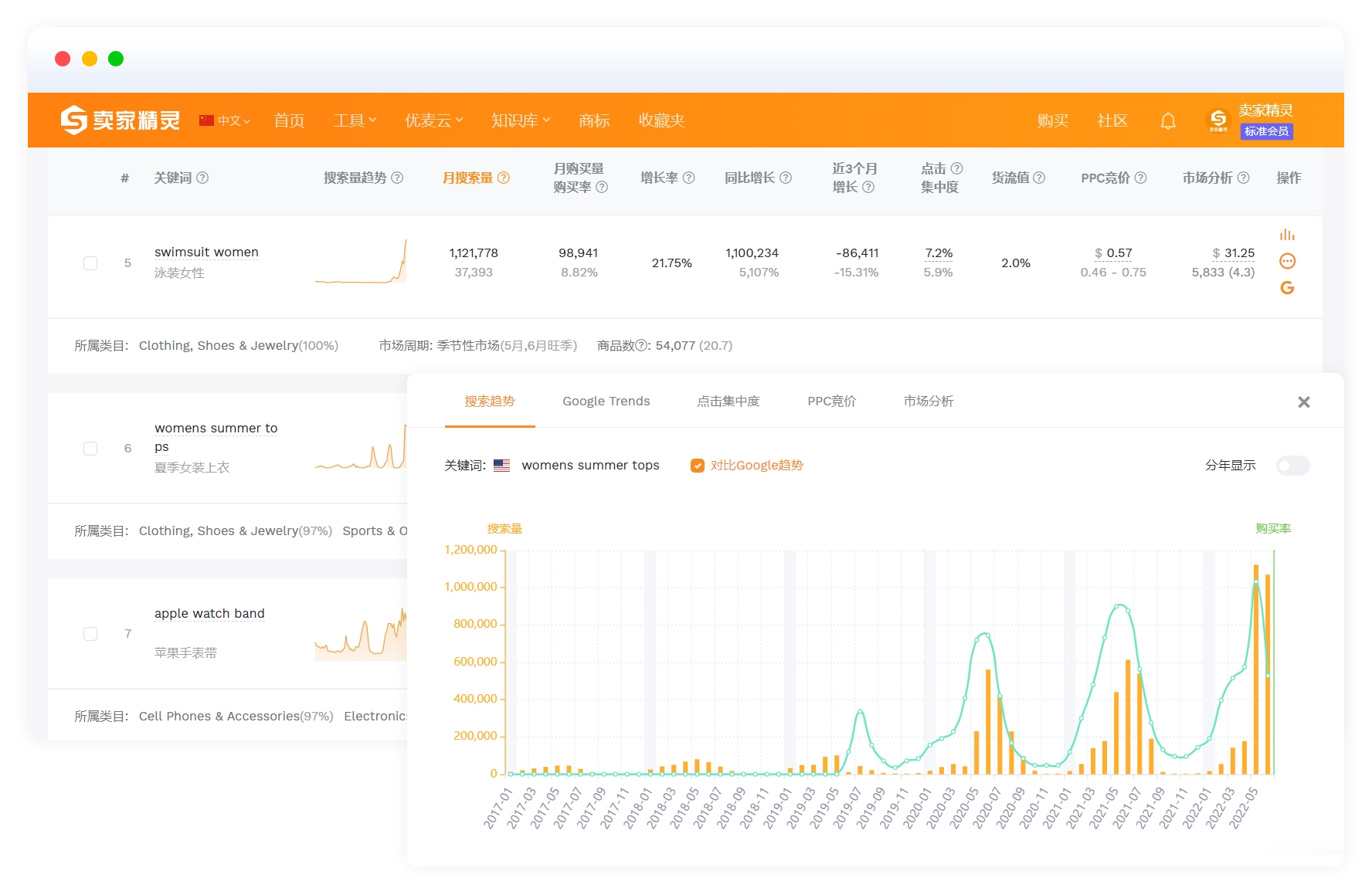Click the 搜索量 chart legend label
The width and height of the screenshot is (1372, 888).
pos(504,529)
